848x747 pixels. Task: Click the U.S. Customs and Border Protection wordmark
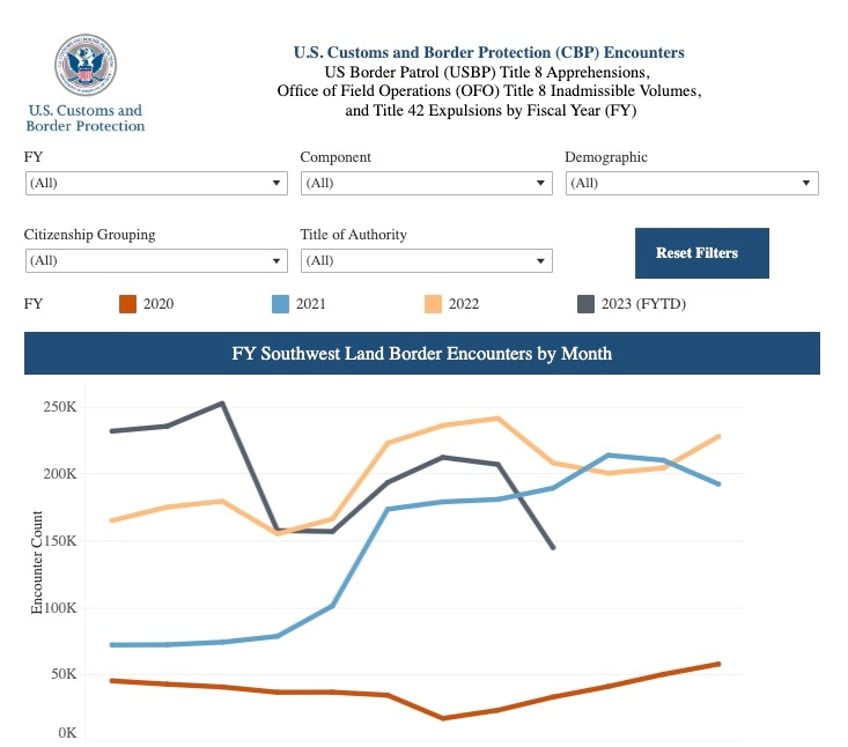(x=85, y=118)
